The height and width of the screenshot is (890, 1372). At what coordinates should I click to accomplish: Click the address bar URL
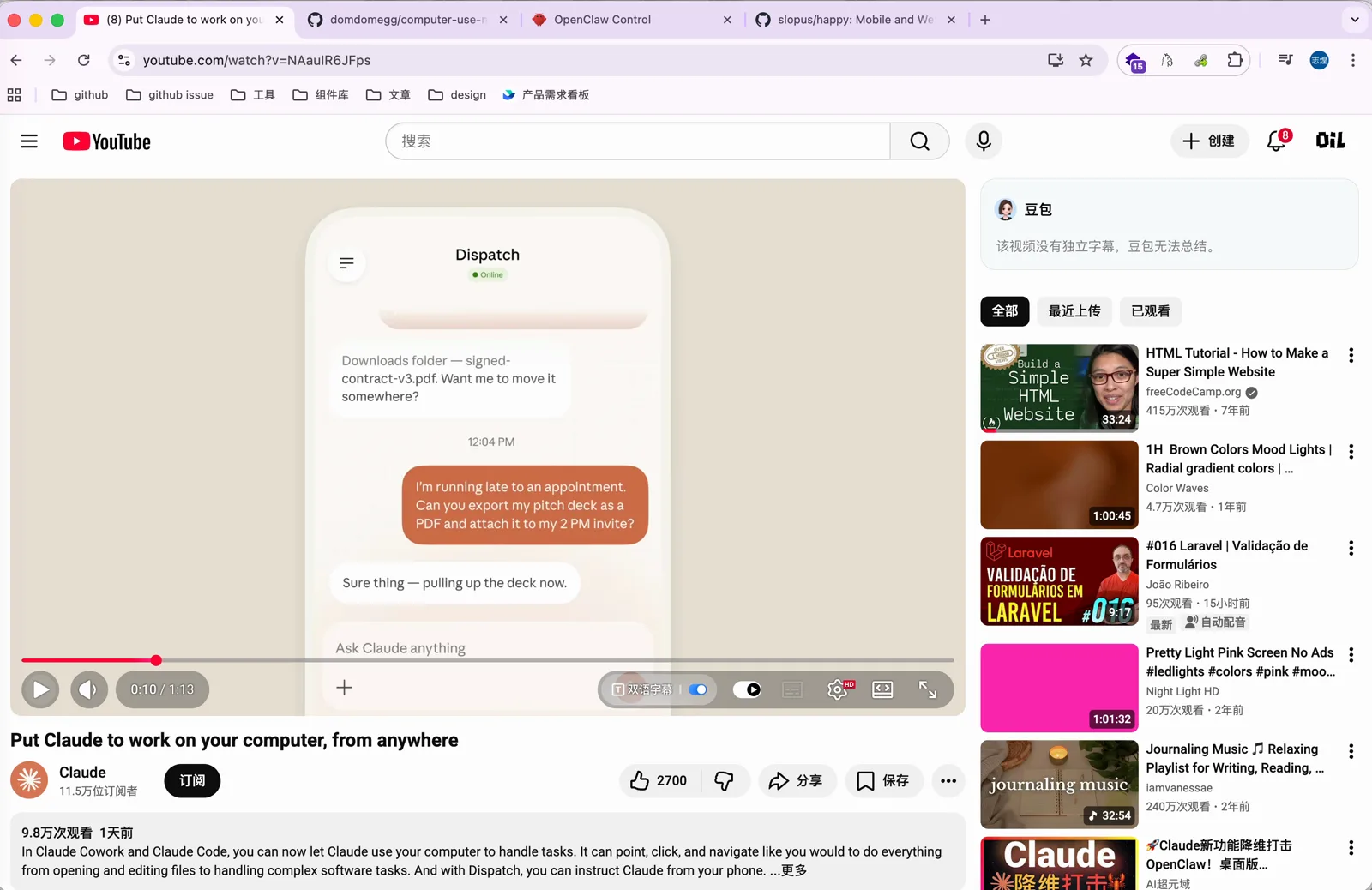pos(256,60)
